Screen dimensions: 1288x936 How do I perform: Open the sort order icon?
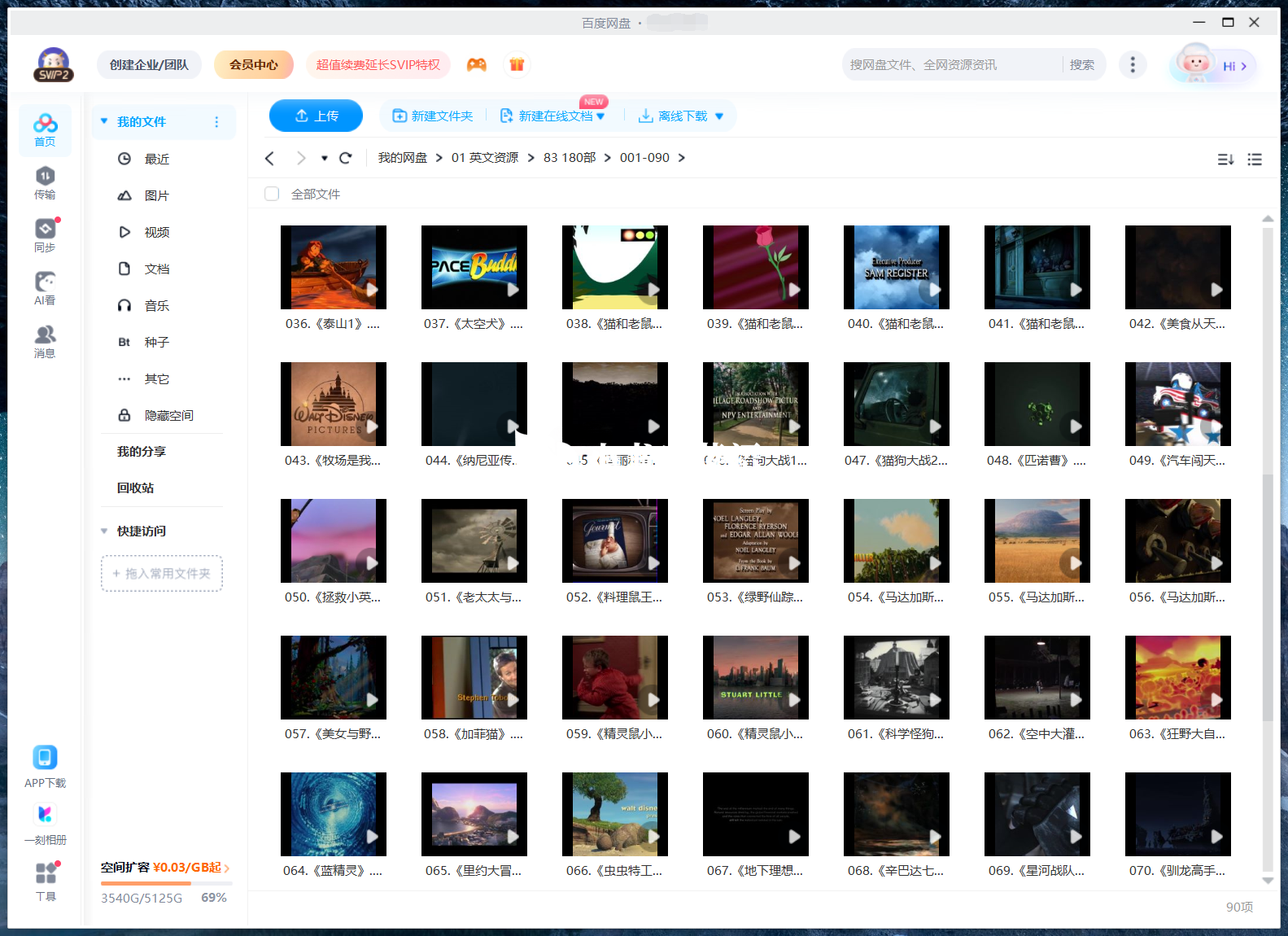[x=1225, y=160]
